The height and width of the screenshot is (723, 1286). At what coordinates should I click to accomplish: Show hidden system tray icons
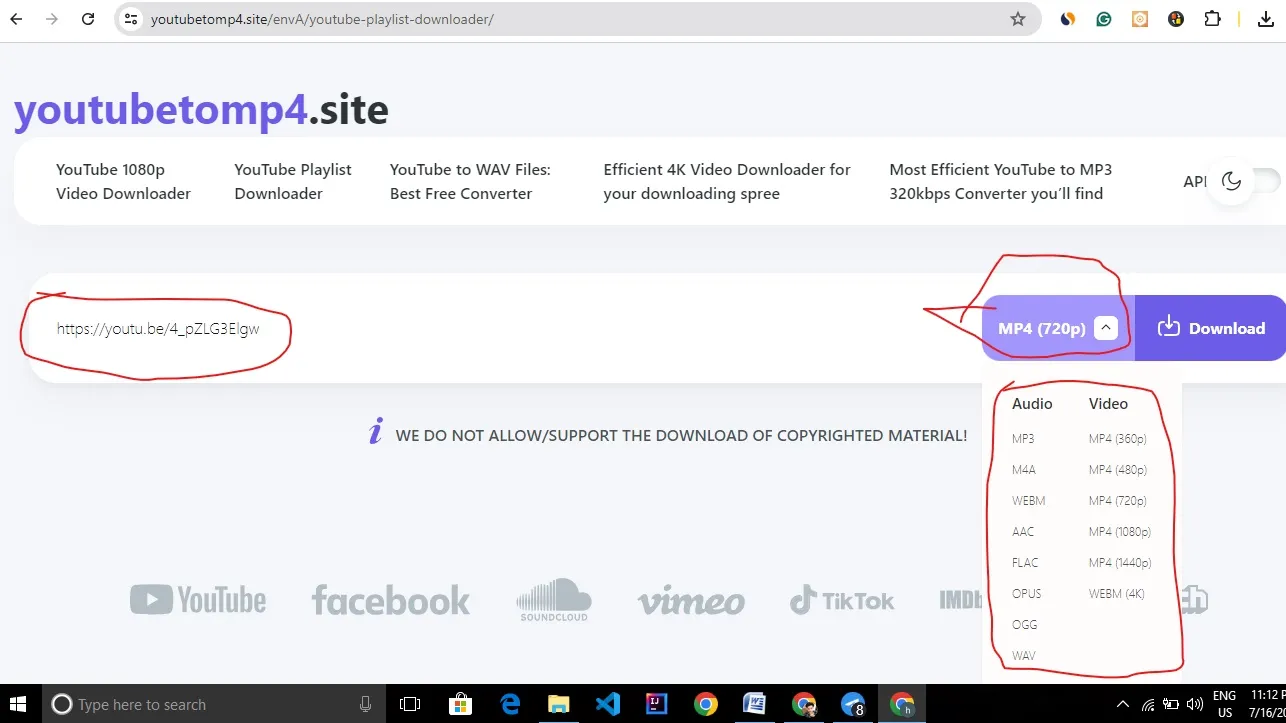pos(1123,704)
